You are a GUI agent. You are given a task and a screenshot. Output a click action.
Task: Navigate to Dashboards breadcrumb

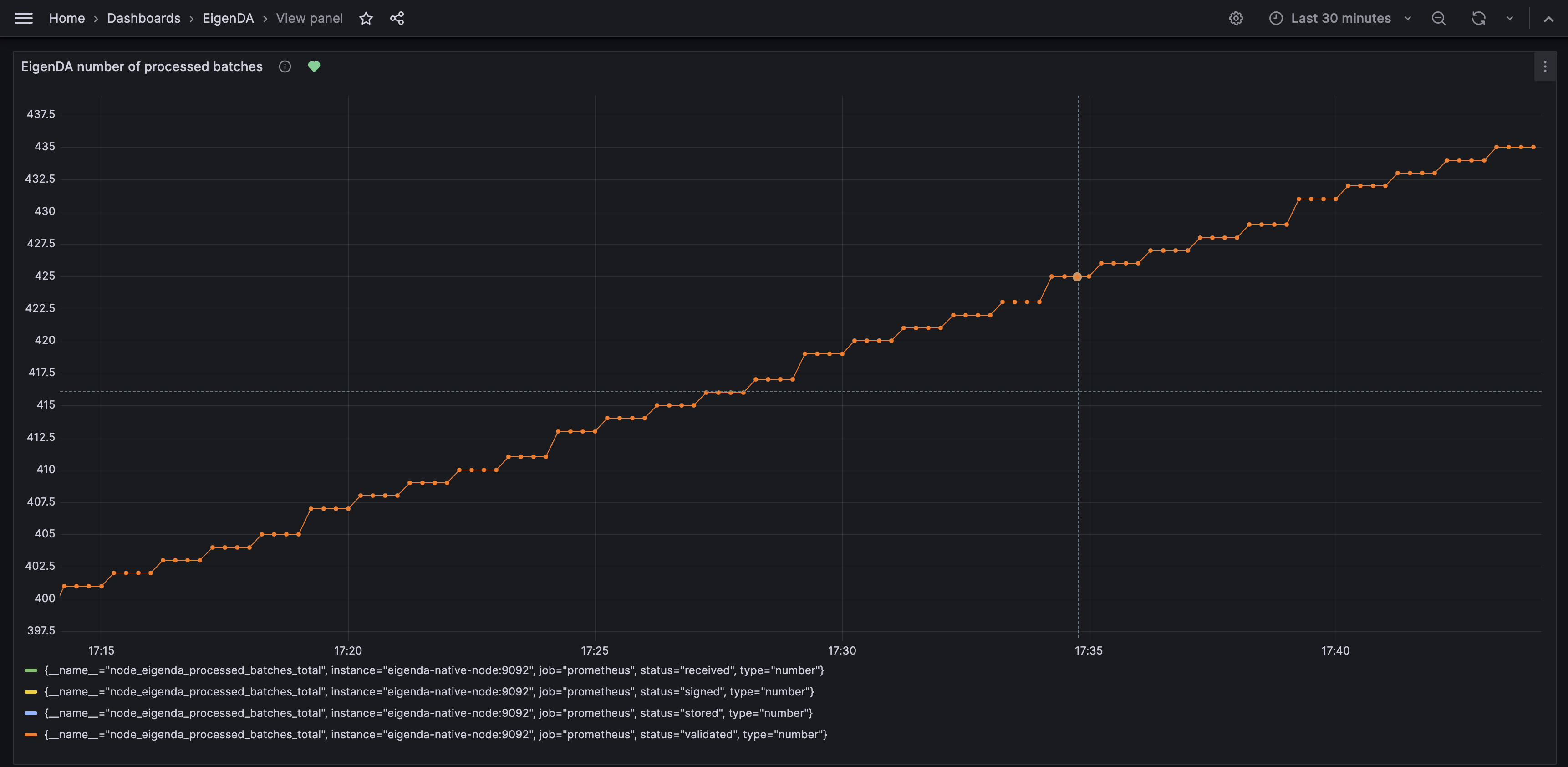tap(144, 18)
